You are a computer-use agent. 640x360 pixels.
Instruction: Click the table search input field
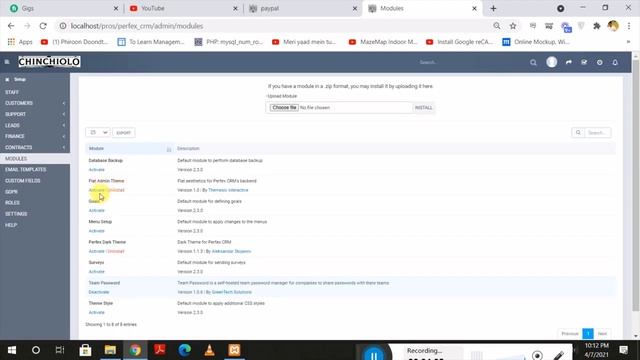point(598,133)
